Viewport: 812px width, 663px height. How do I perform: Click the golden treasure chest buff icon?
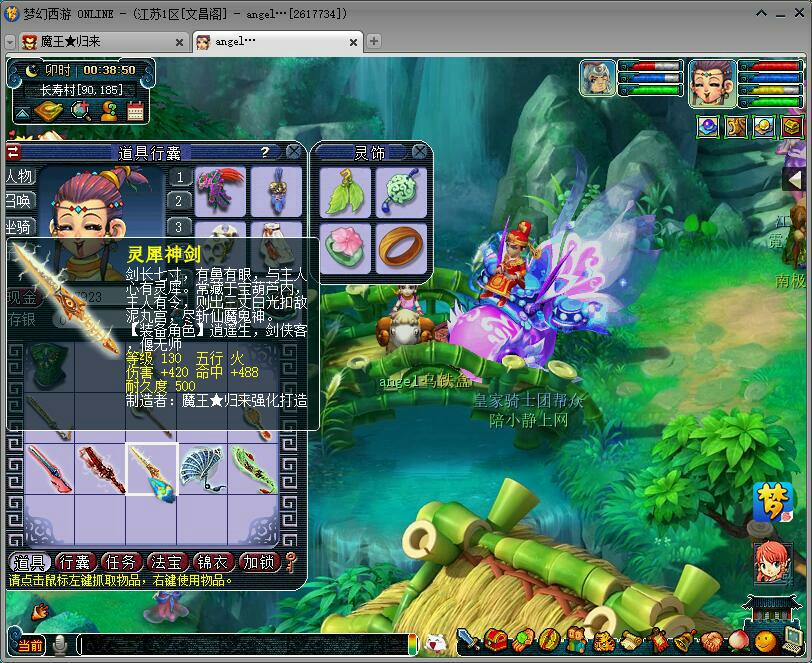[x=792, y=126]
